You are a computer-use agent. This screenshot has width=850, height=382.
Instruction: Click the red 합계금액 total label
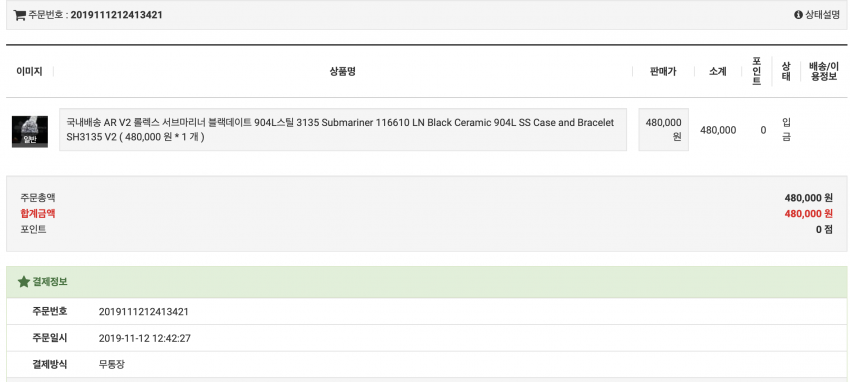tap(37, 213)
